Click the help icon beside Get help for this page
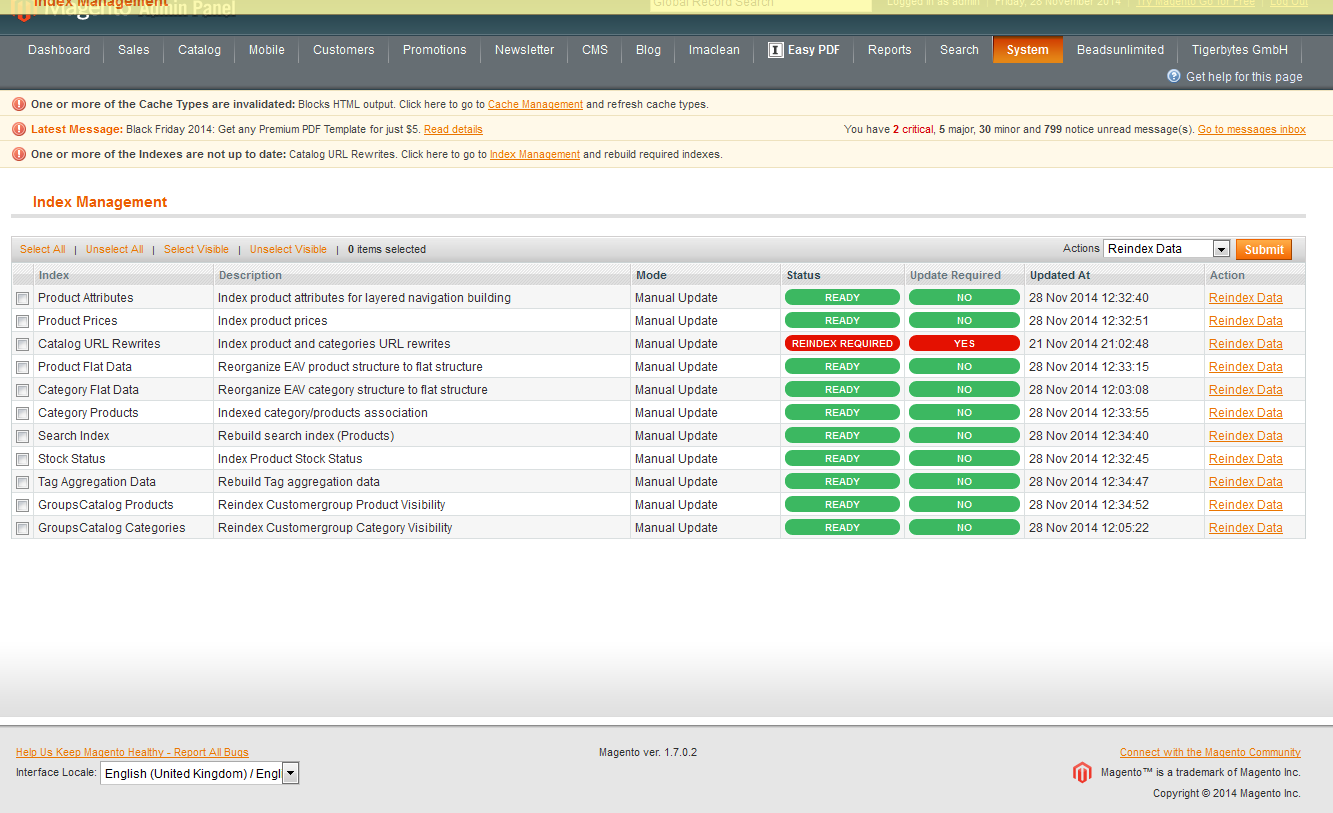 (1174, 76)
